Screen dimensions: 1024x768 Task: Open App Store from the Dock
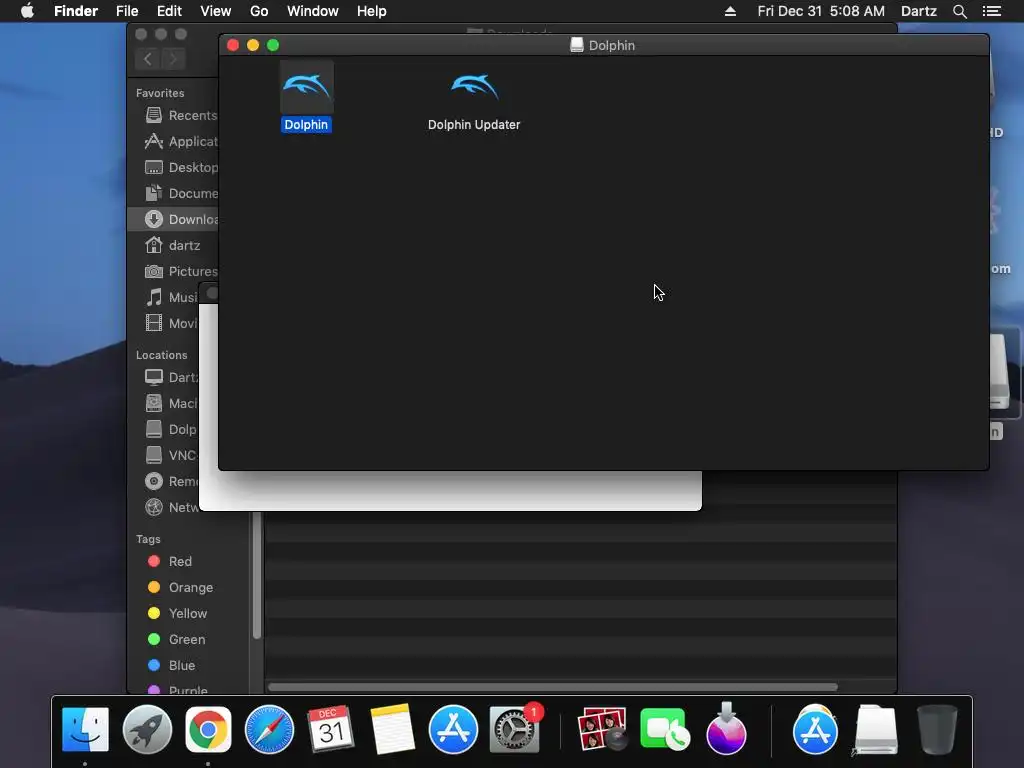(453, 729)
